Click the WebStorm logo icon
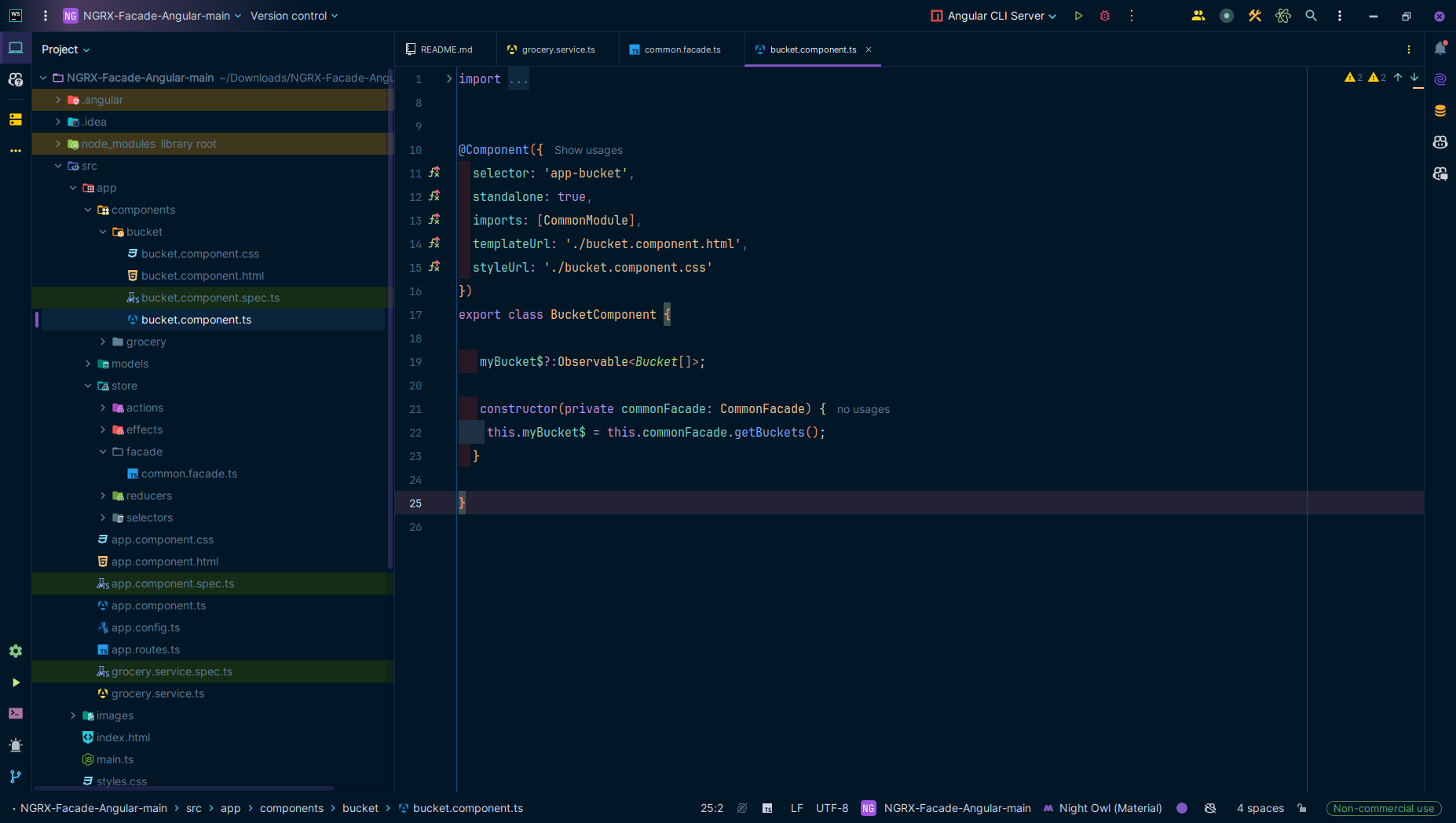This screenshot has height=823, width=1456. 16,16
